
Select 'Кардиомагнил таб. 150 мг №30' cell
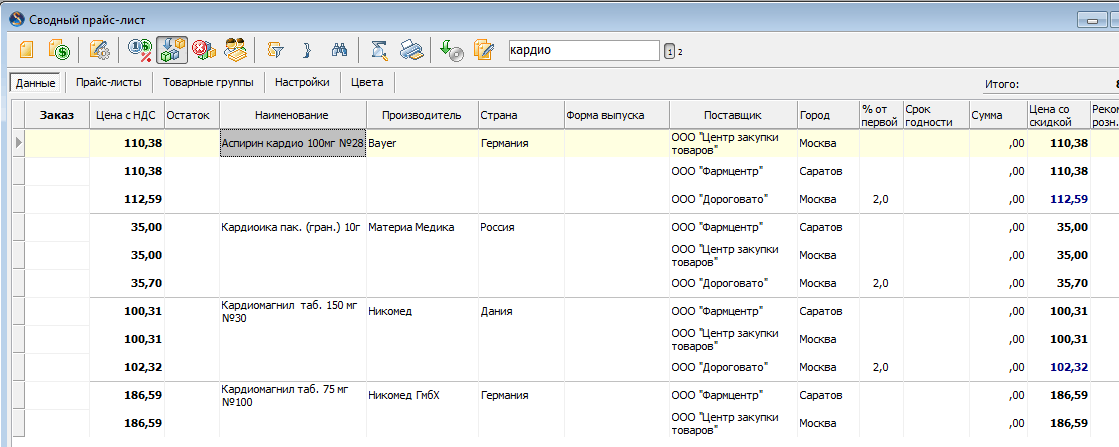pos(293,311)
